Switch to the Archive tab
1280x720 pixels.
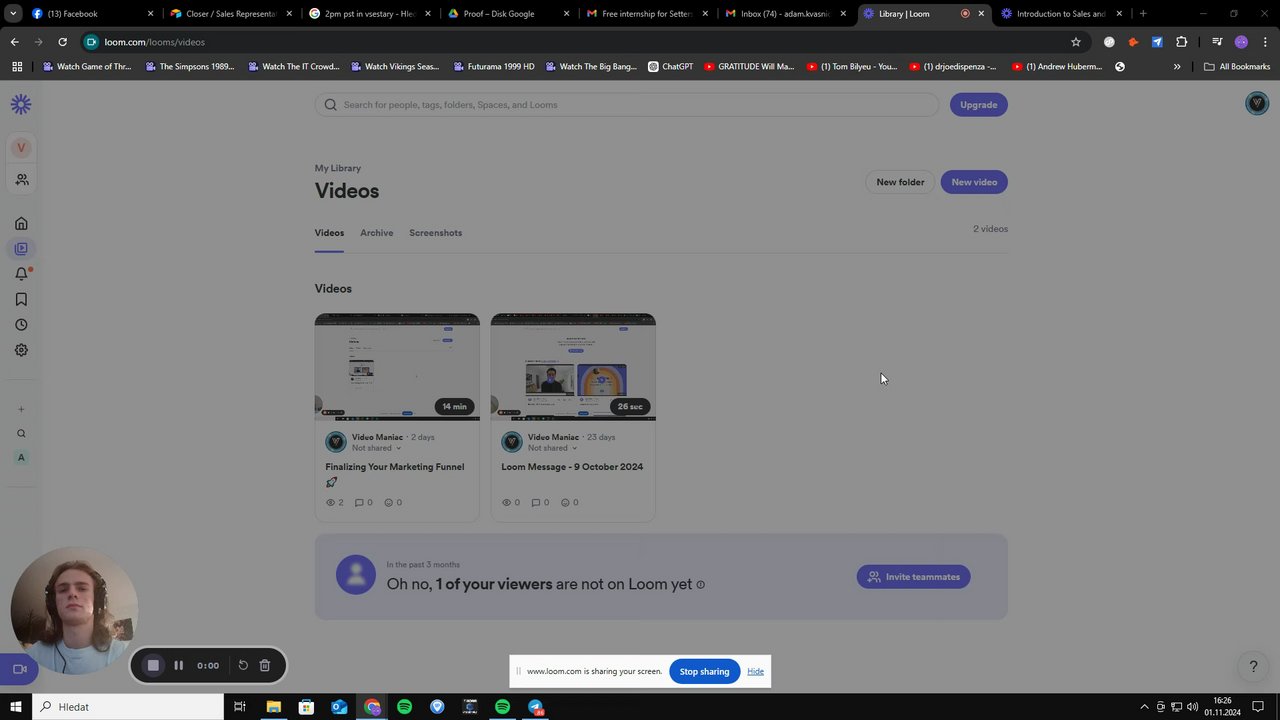376,233
